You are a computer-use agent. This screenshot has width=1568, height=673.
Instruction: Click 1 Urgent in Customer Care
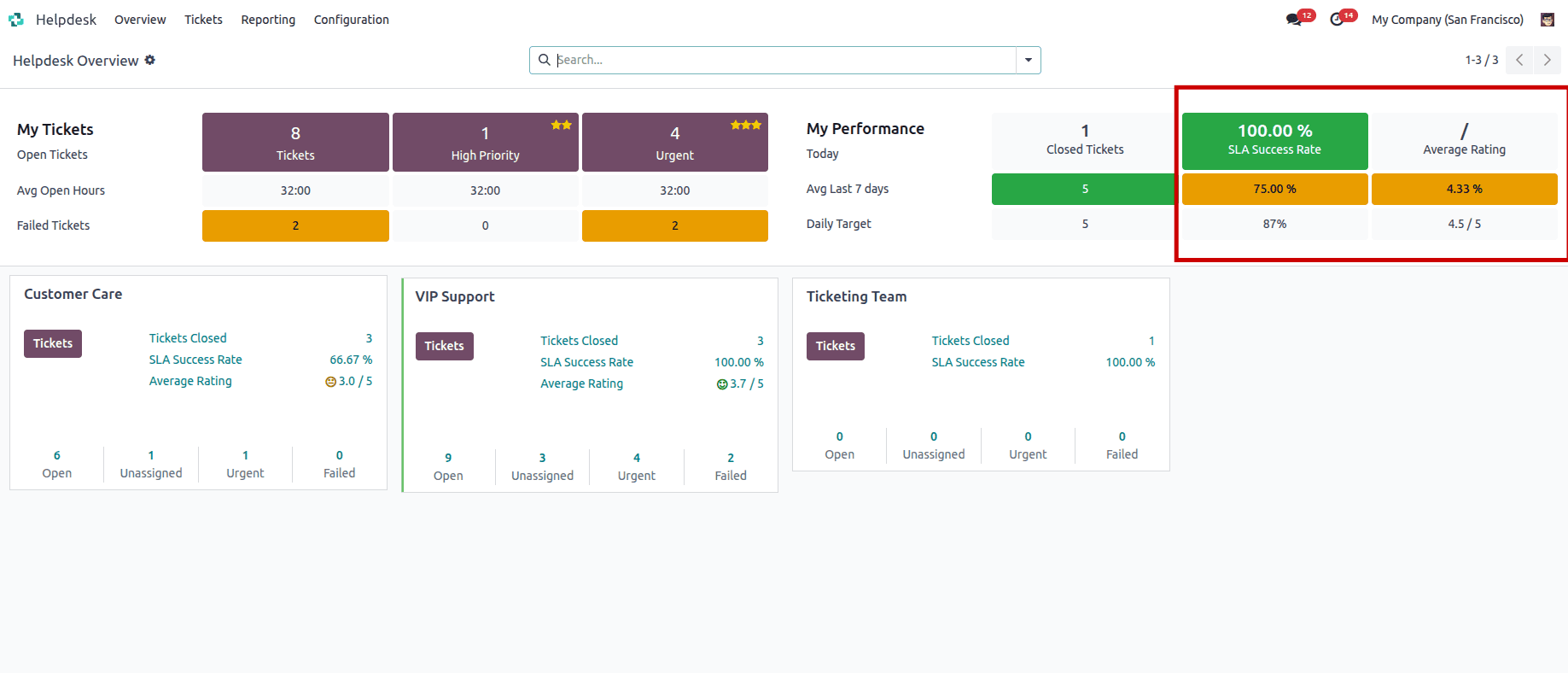pyautogui.click(x=245, y=465)
